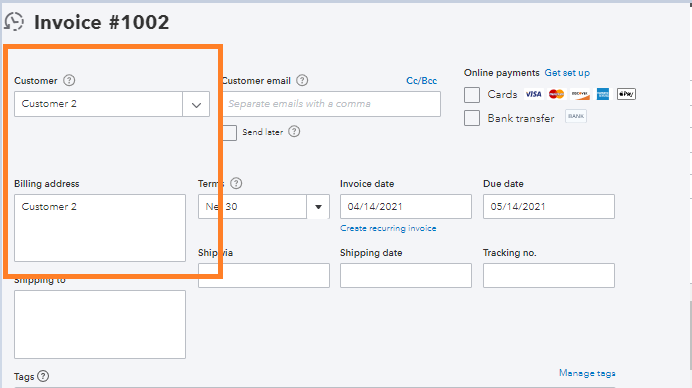Open the help icon beside Send later
The image size is (692, 388).
pyautogui.click(x=294, y=132)
